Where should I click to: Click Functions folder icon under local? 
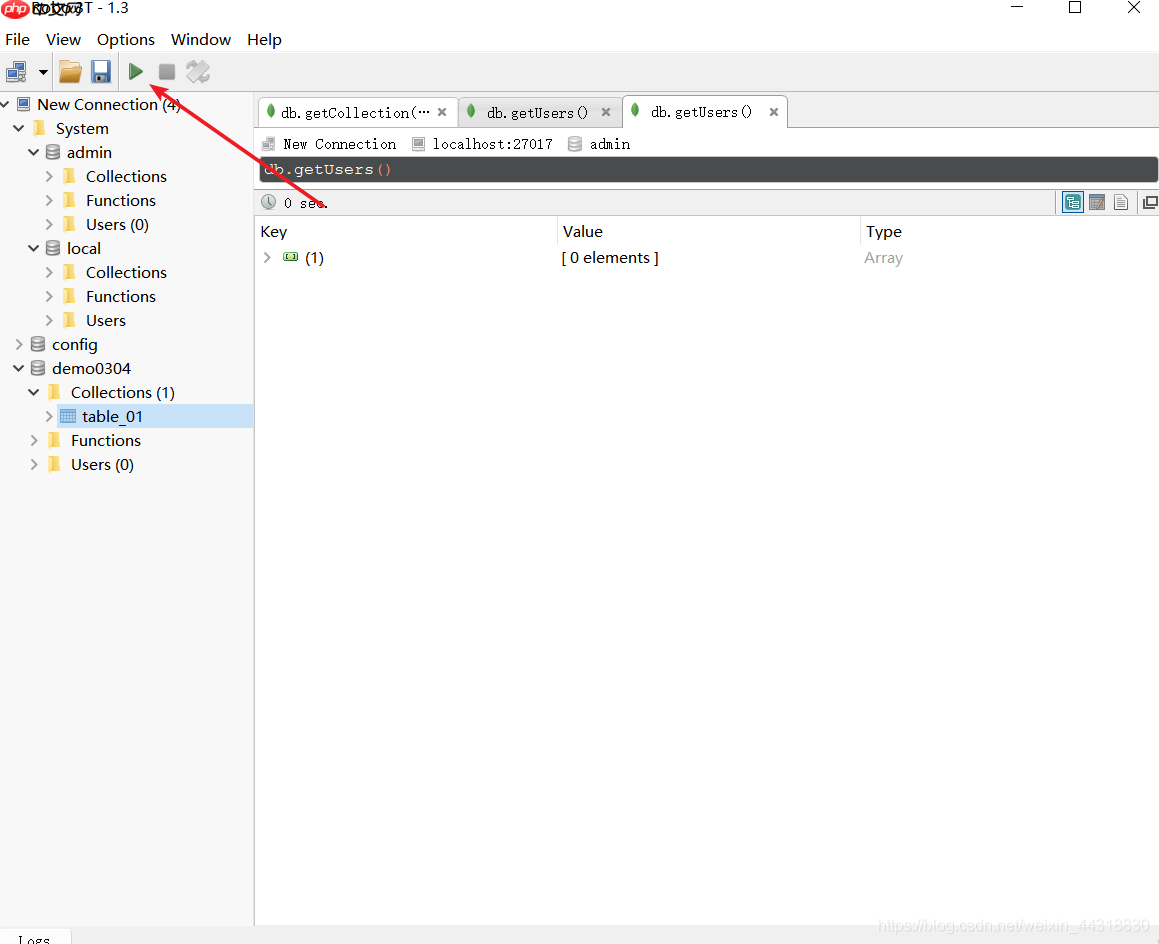(x=69, y=296)
